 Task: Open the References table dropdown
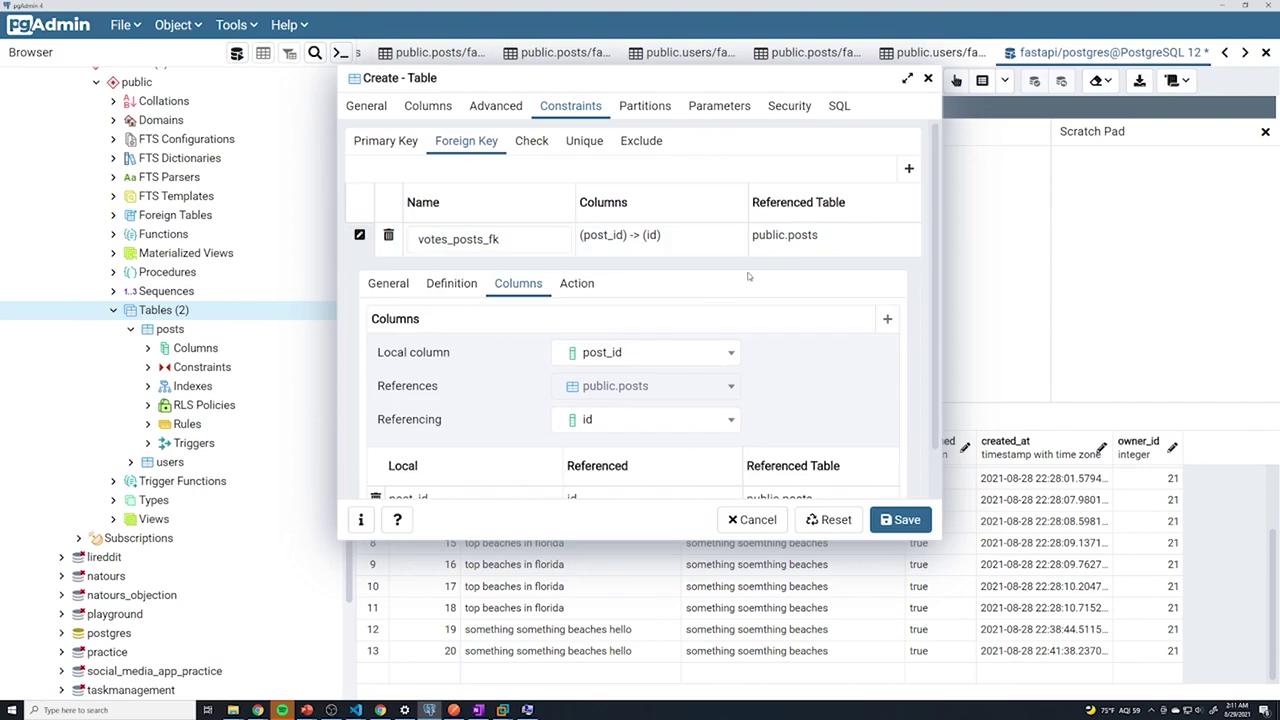[x=647, y=386]
